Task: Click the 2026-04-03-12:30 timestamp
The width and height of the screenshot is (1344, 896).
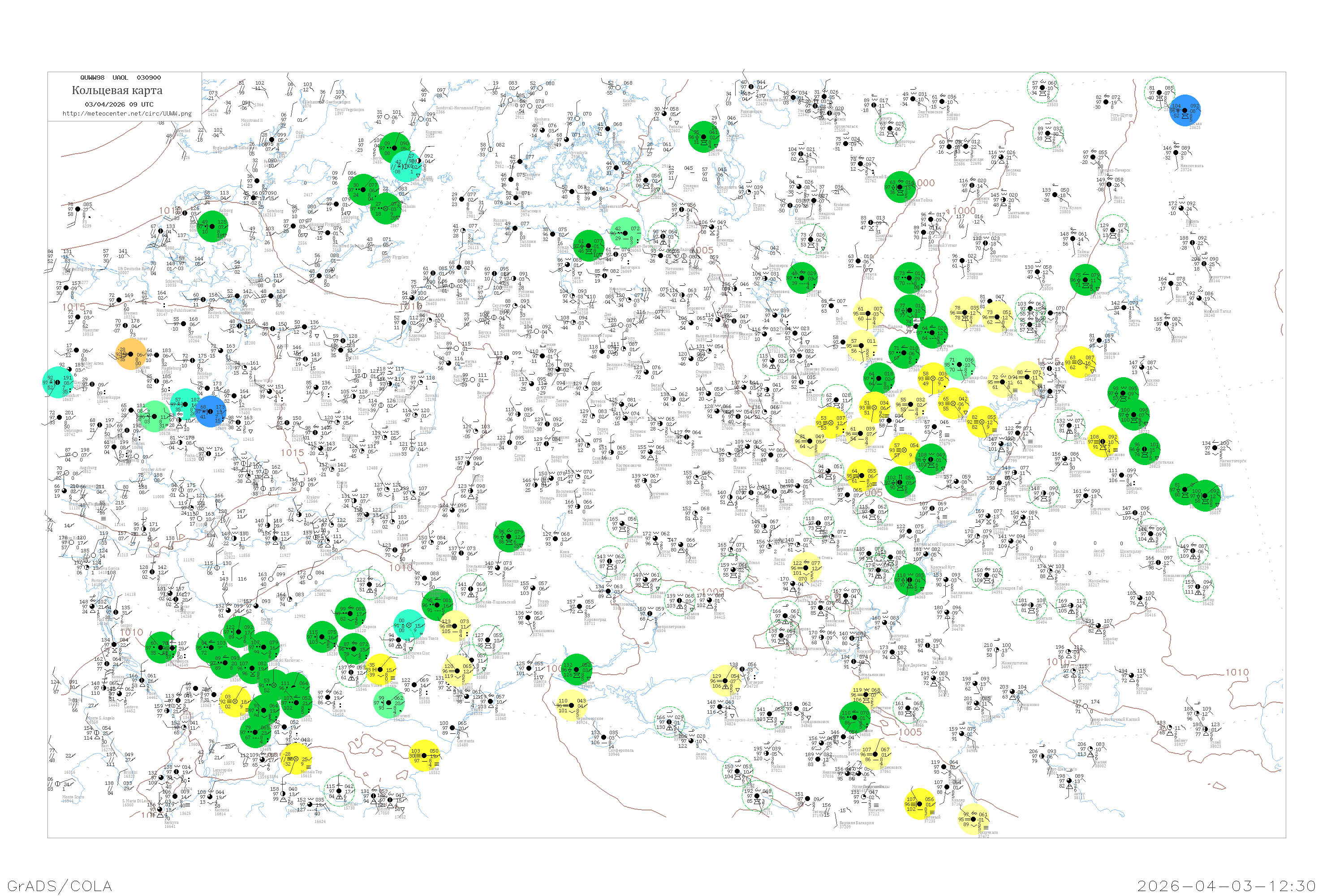Action: 1226,886
